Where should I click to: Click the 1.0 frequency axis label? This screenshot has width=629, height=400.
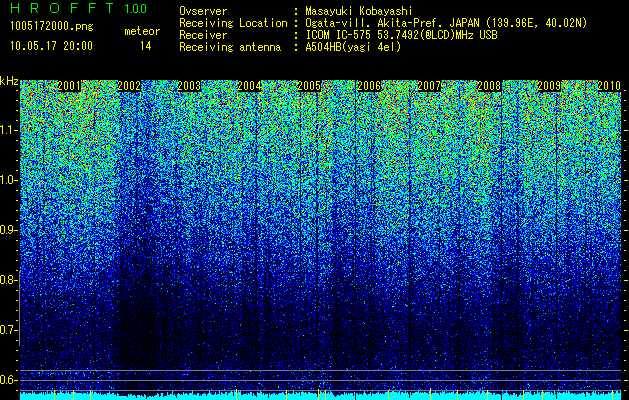coord(8,180)
